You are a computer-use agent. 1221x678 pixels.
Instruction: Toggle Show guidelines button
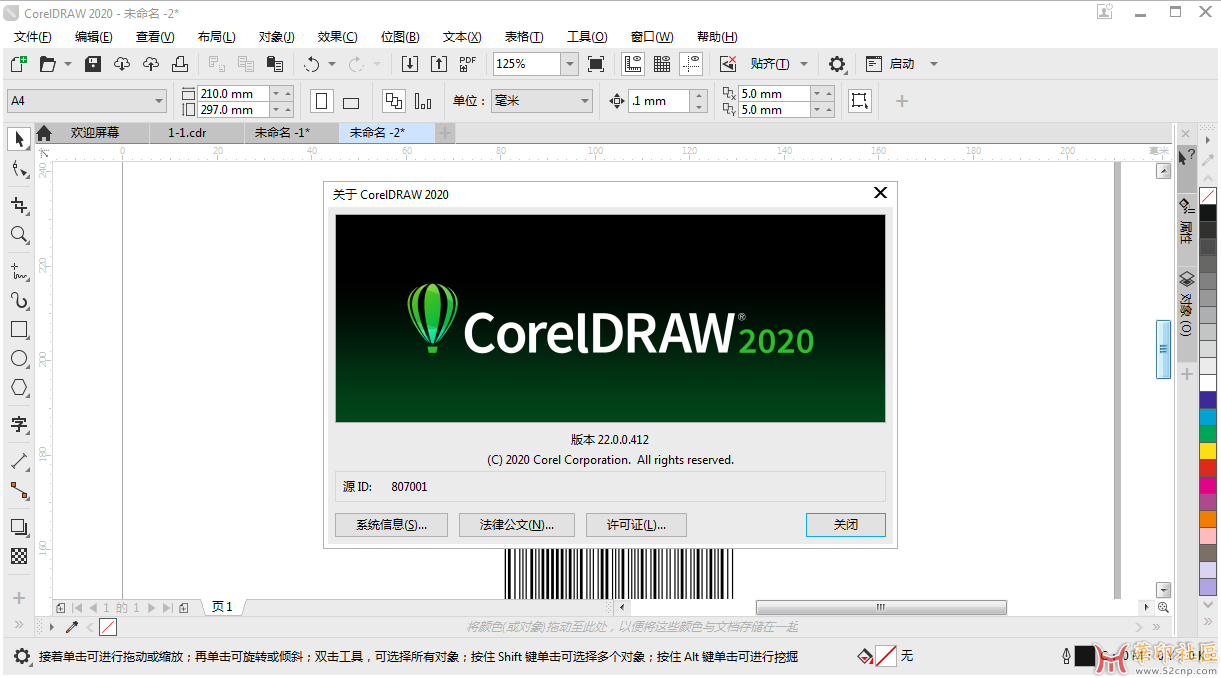(x=691, y=64)
